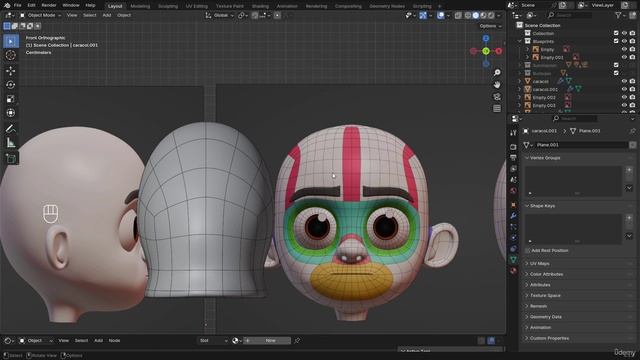
Task: Disable rendering of Empty.003 camera icon
Action: (632, 105)
